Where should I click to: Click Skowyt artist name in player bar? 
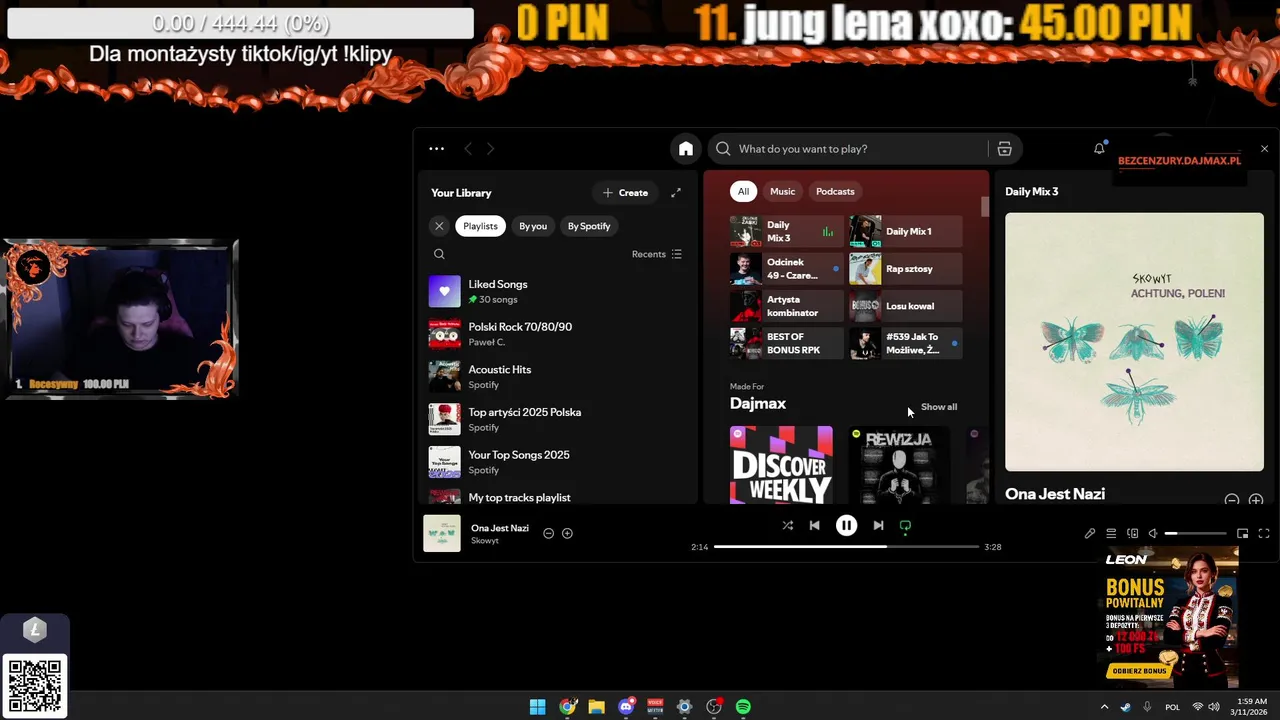click(x=485, y=541)
